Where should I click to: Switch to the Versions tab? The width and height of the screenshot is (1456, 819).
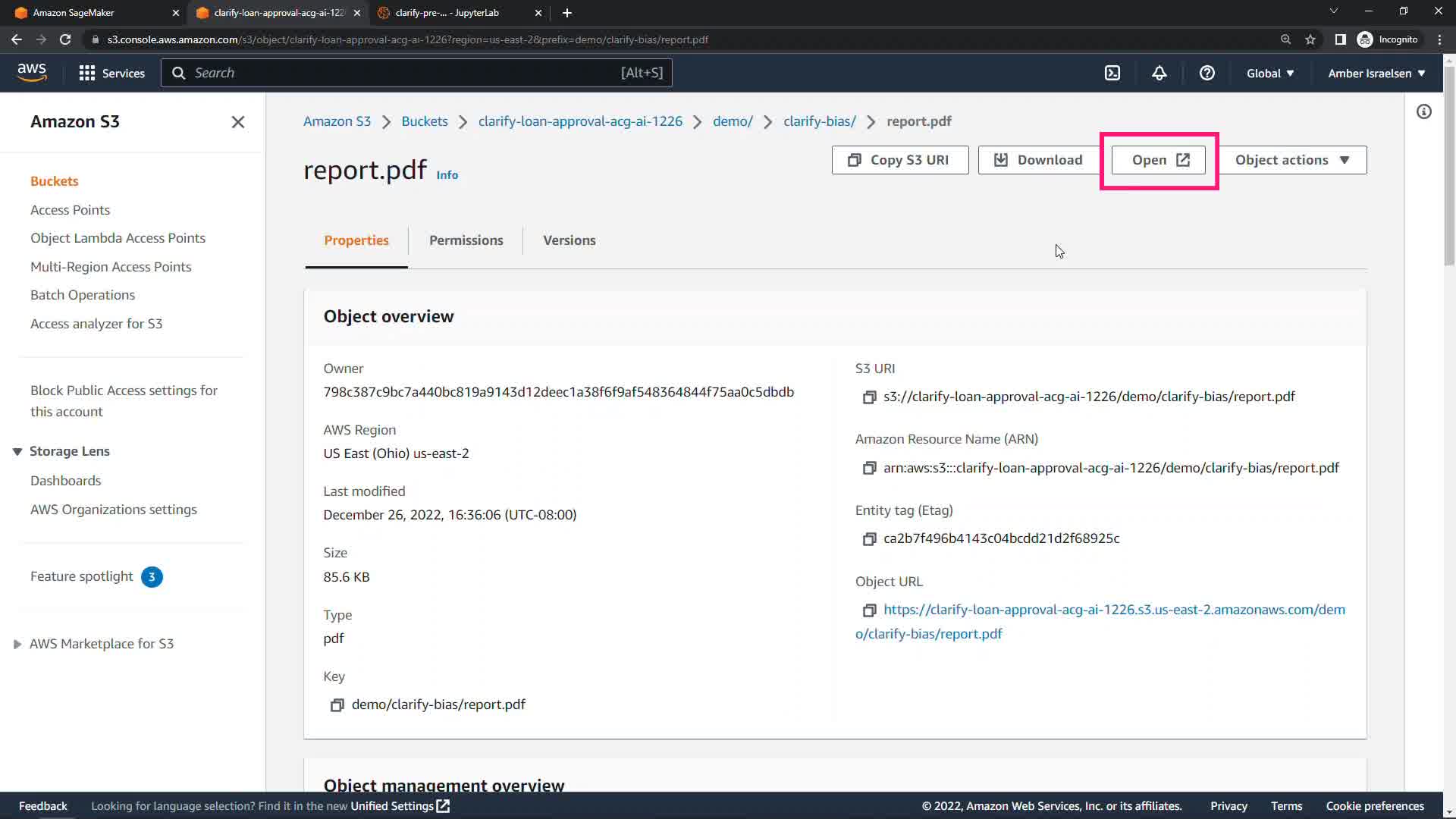pos(569,240)
